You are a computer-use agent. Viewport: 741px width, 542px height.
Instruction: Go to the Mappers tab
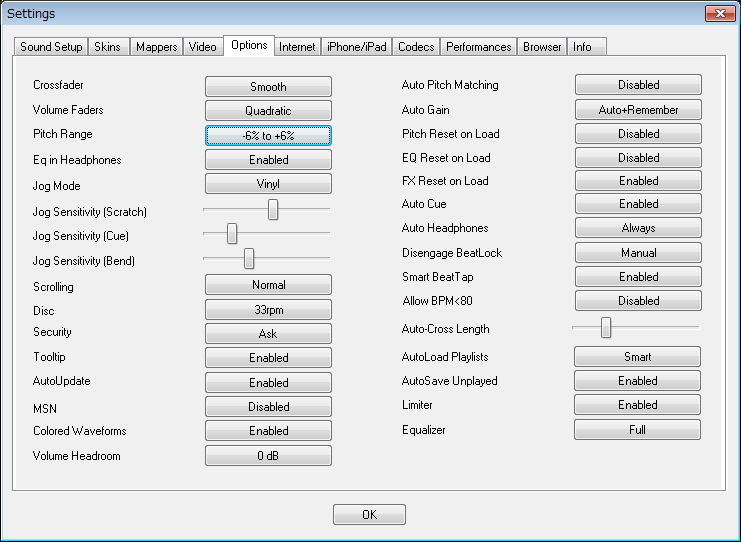coord(156,47)
